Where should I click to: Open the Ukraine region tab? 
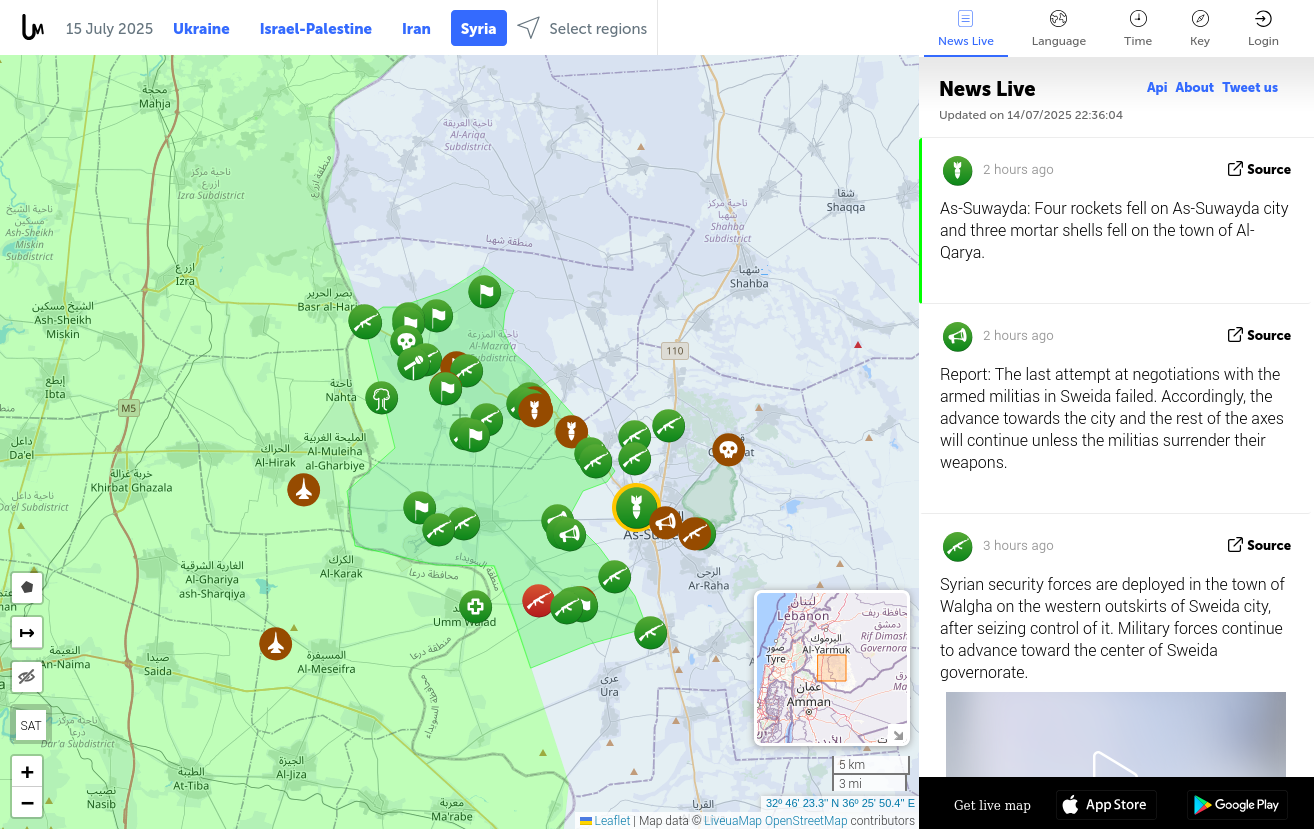click(x=201, y=29)
